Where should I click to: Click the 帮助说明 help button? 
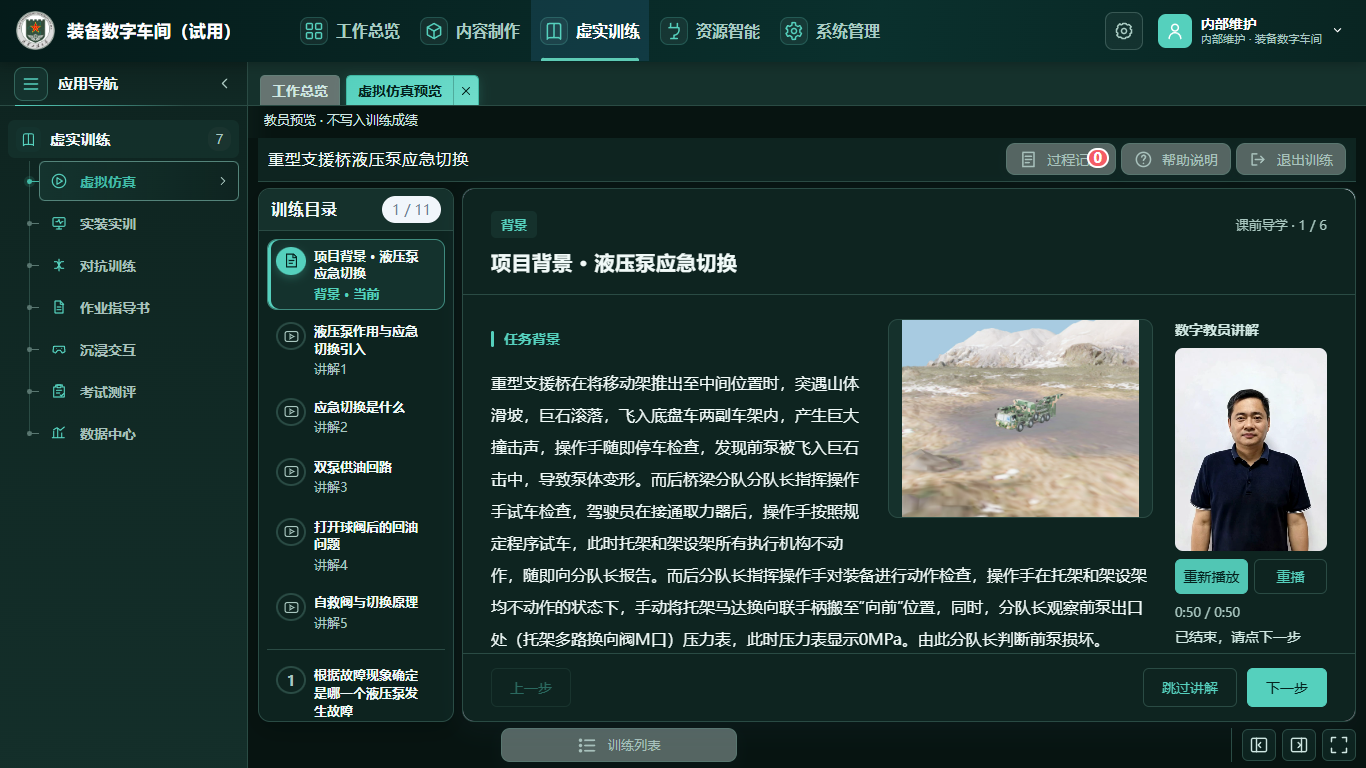[1176, 159]
